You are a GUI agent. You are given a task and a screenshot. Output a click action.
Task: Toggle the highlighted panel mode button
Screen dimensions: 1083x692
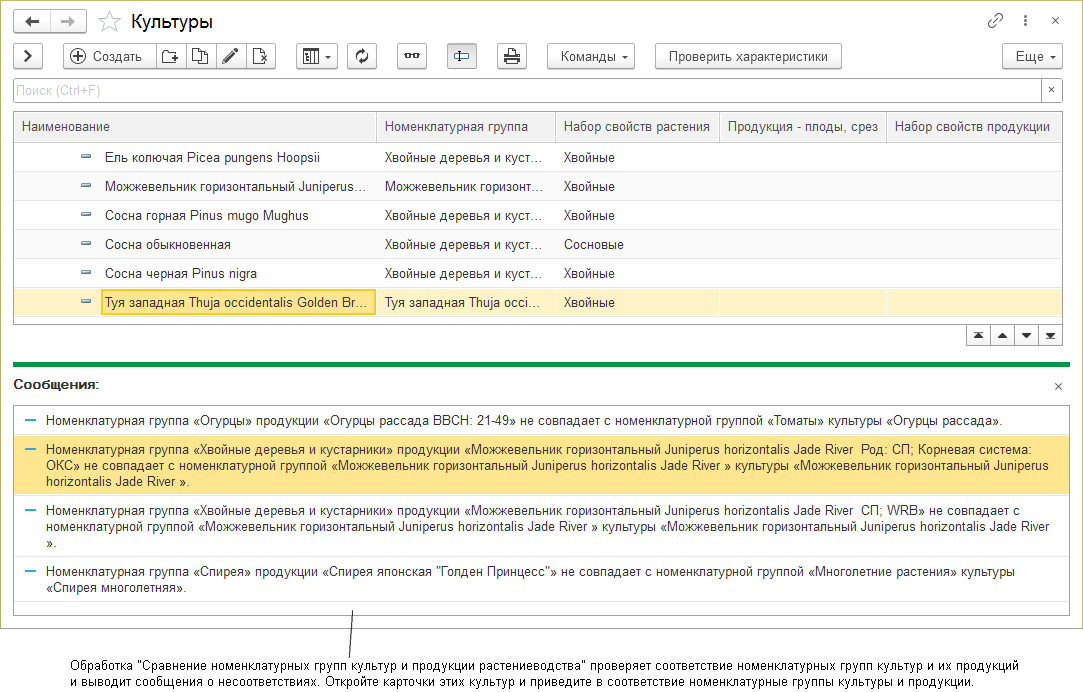pyautogui.click(x=461, y=56)
